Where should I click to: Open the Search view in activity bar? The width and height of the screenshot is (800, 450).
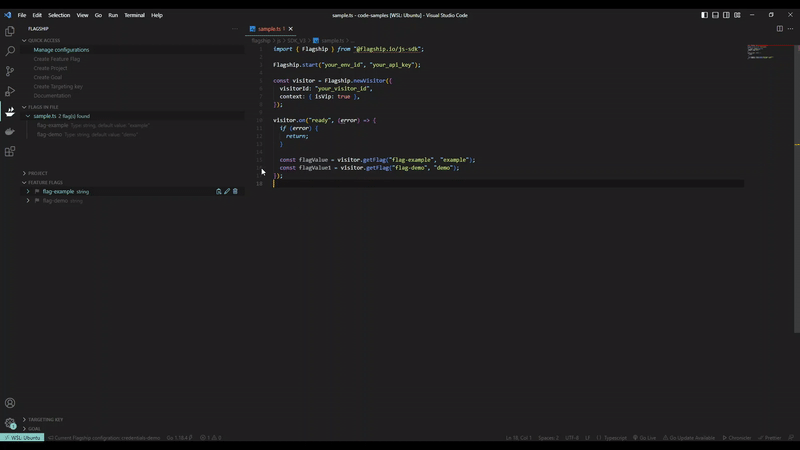pos(10,51)
